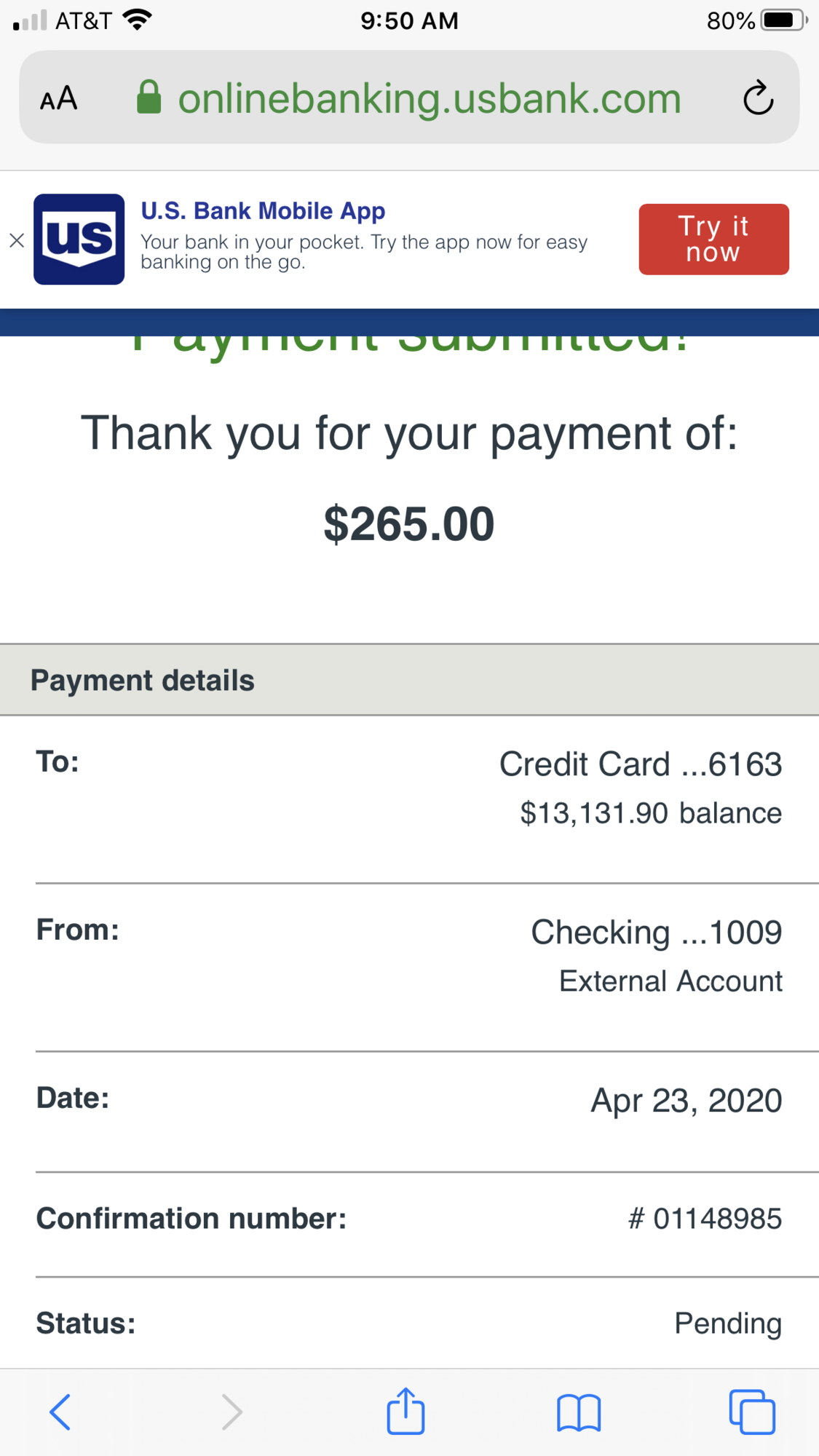The width and height of the screenshot is (819, 1456).
Task: Dismiss the mobile app banner
Action: tap(17, 240)
